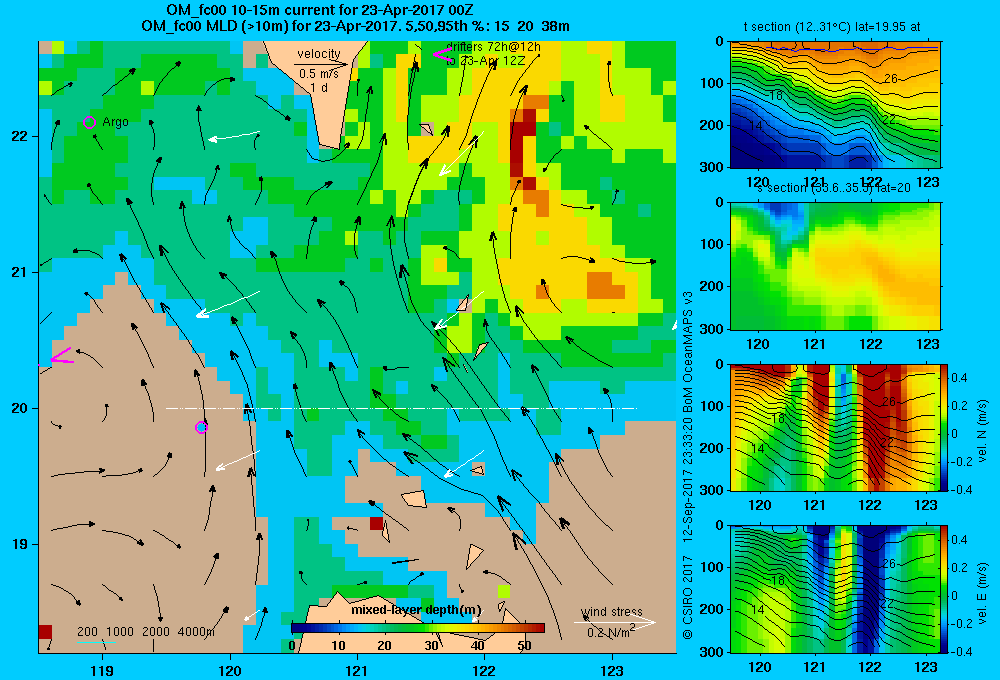
Task: Click the '2000' bathymetry depth label
Action: click(x=156, y=632)
